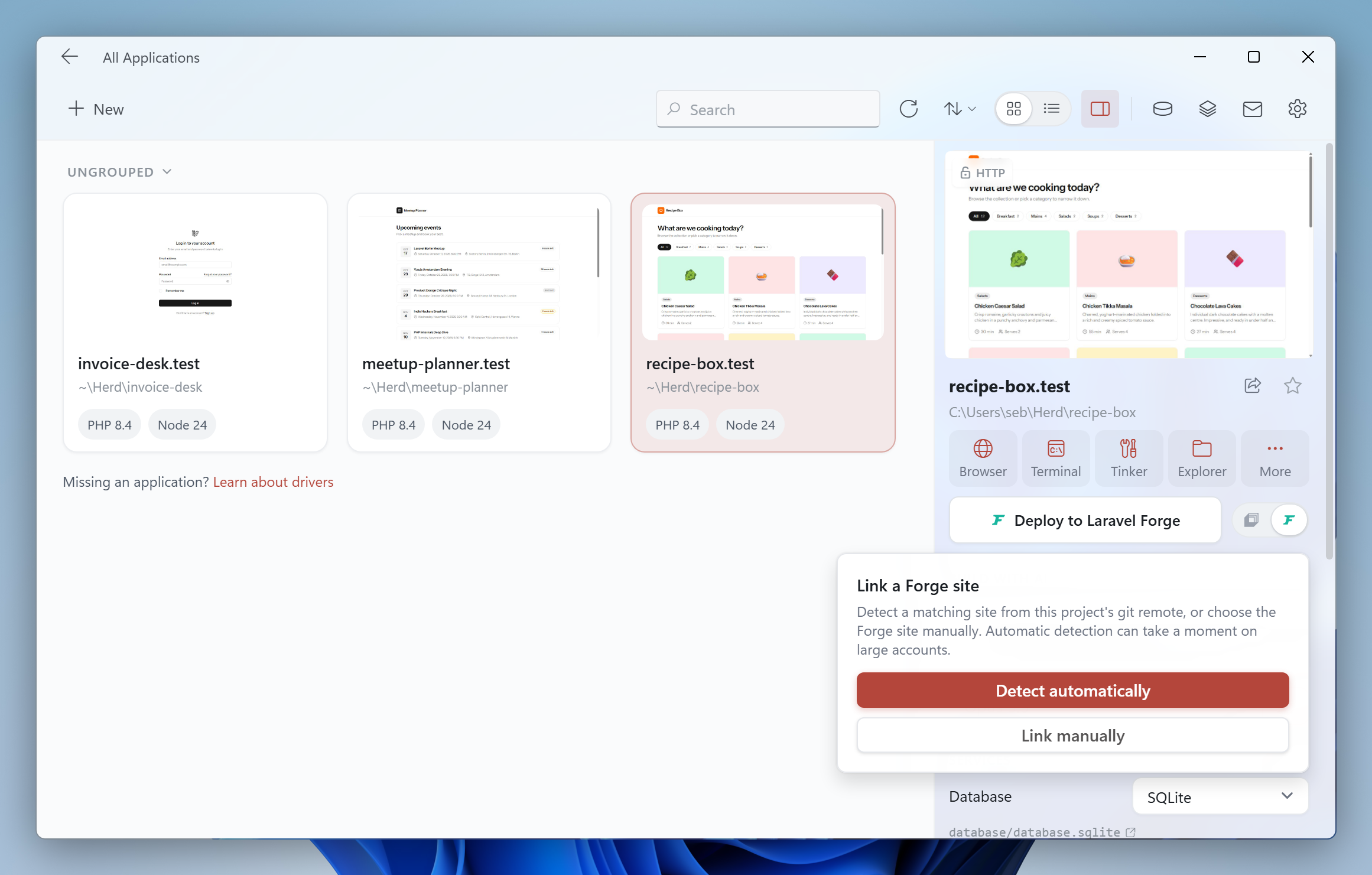Click the recipe-box.test preview thumbnail in panel
Image resolution: width=1372 pixels, height=875 pixels.
click(x=1129, y=255)
